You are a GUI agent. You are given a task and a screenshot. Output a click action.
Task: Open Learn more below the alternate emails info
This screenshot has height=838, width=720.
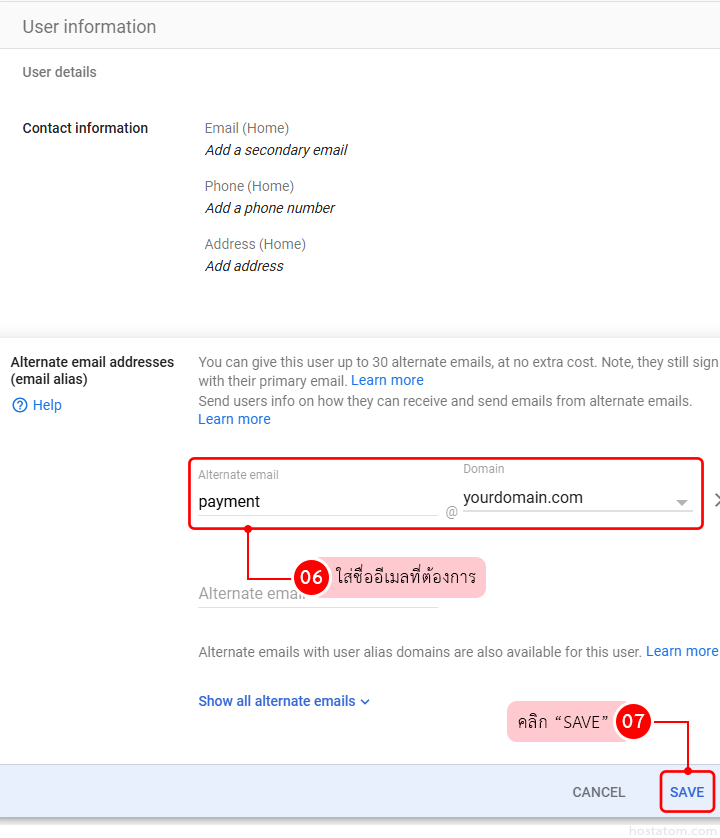234,419
